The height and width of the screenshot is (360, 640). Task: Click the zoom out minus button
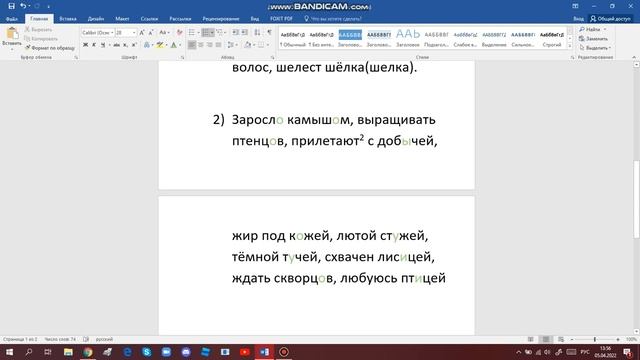click(x=572, y=339)
